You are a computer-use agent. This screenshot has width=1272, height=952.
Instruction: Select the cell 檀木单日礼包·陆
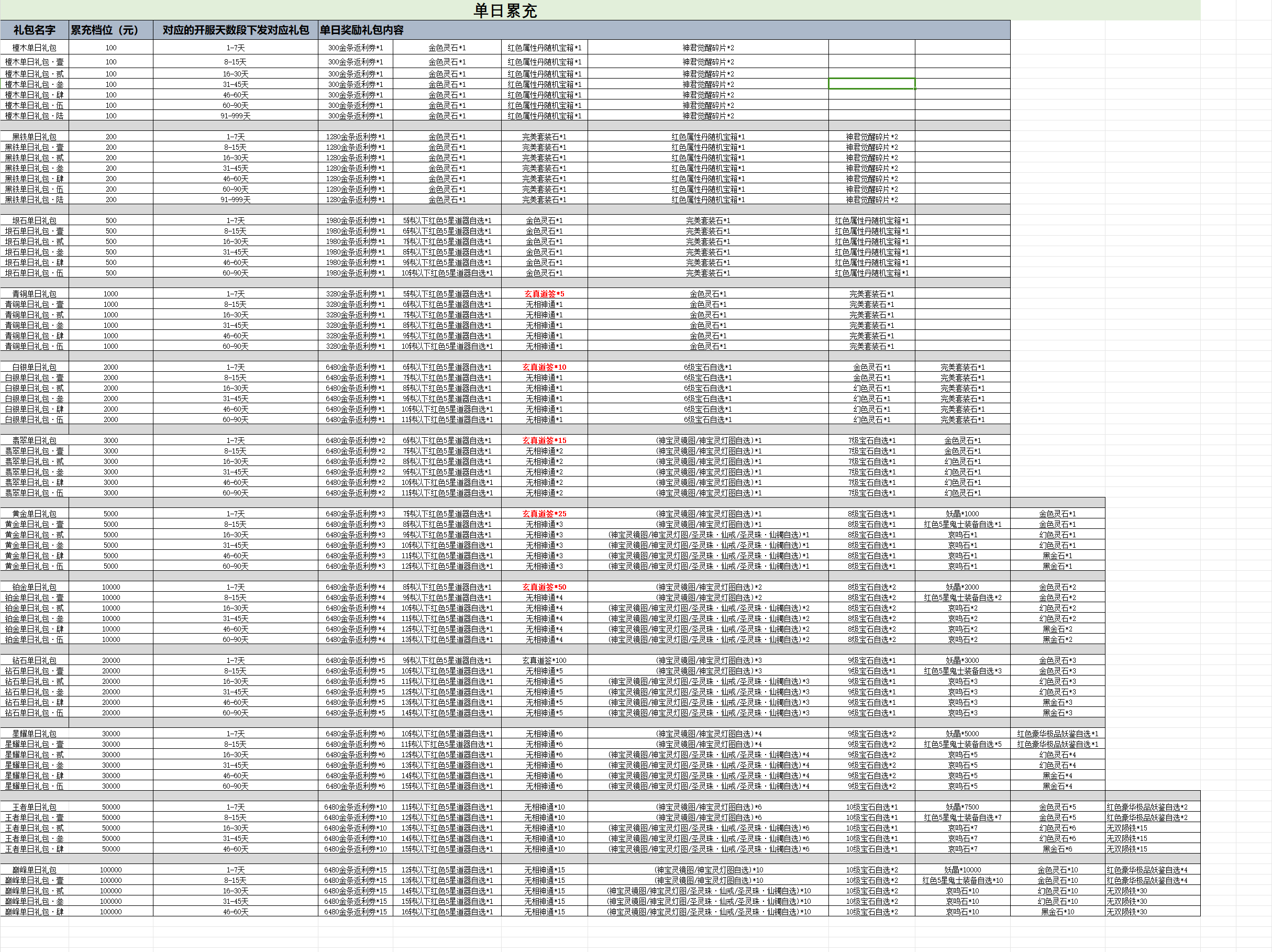pyautogui.click(x=35, y=116)
